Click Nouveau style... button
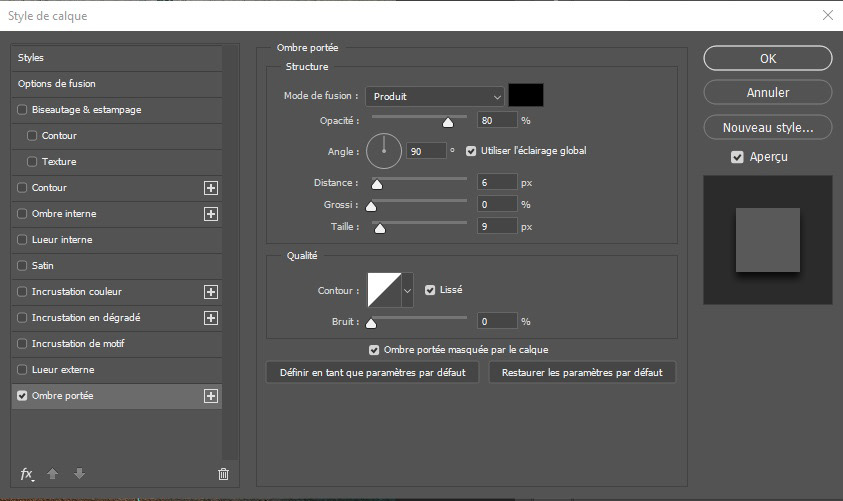Screen dimensions: 843x501 tap(768, 127)
